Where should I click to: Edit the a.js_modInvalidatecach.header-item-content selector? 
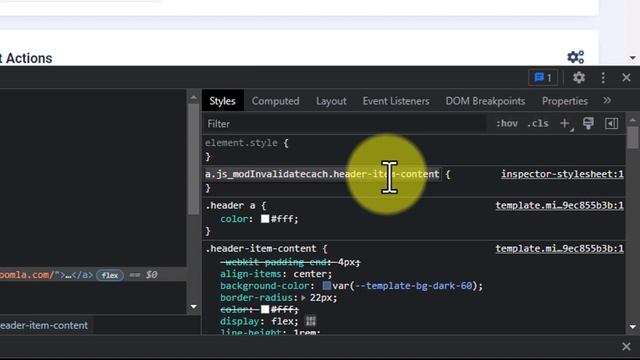(x=322, y=174)
